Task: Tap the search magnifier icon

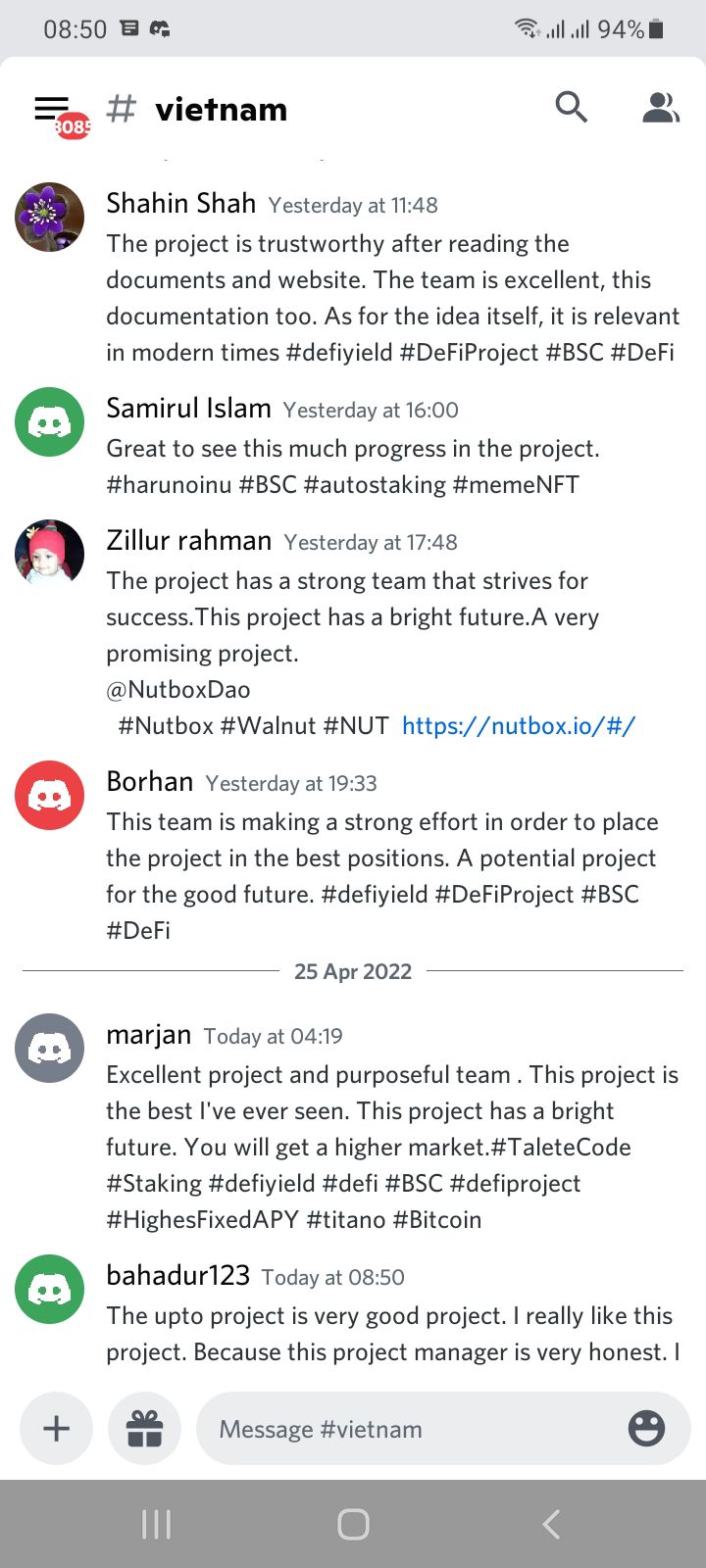Action: pyautogui.click(x=571, y=107)
